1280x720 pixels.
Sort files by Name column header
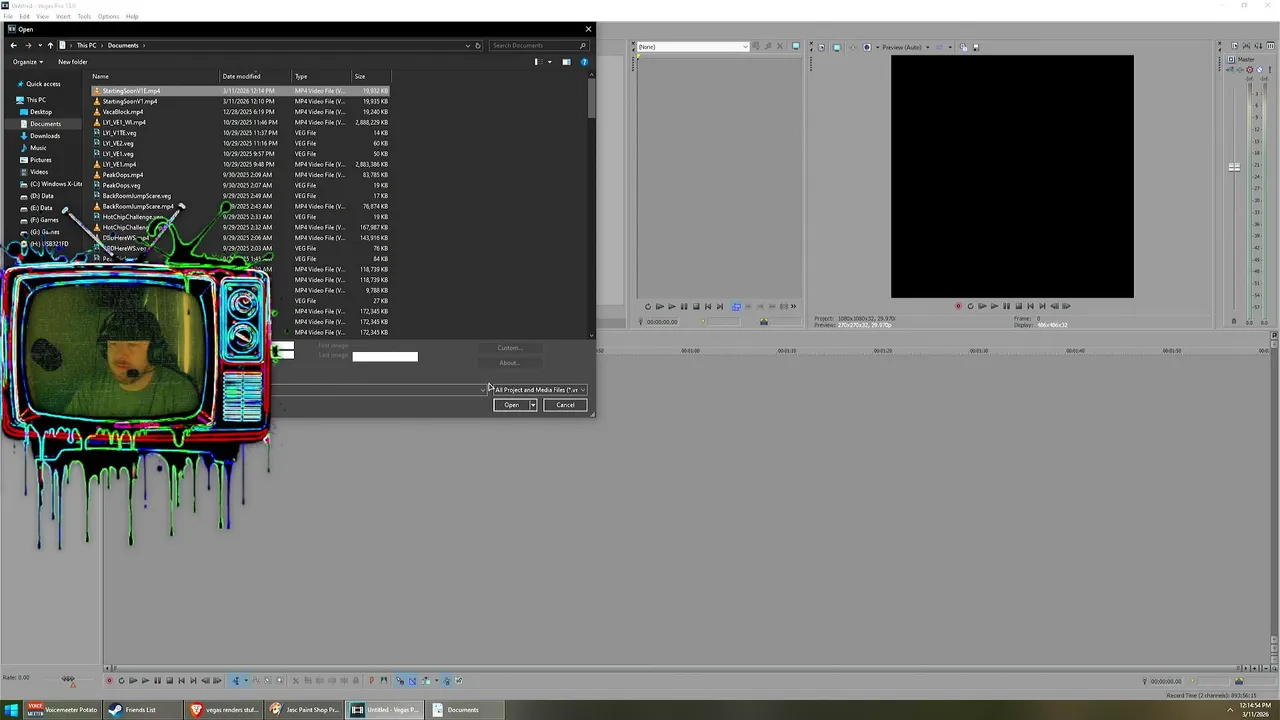[155, 76]
